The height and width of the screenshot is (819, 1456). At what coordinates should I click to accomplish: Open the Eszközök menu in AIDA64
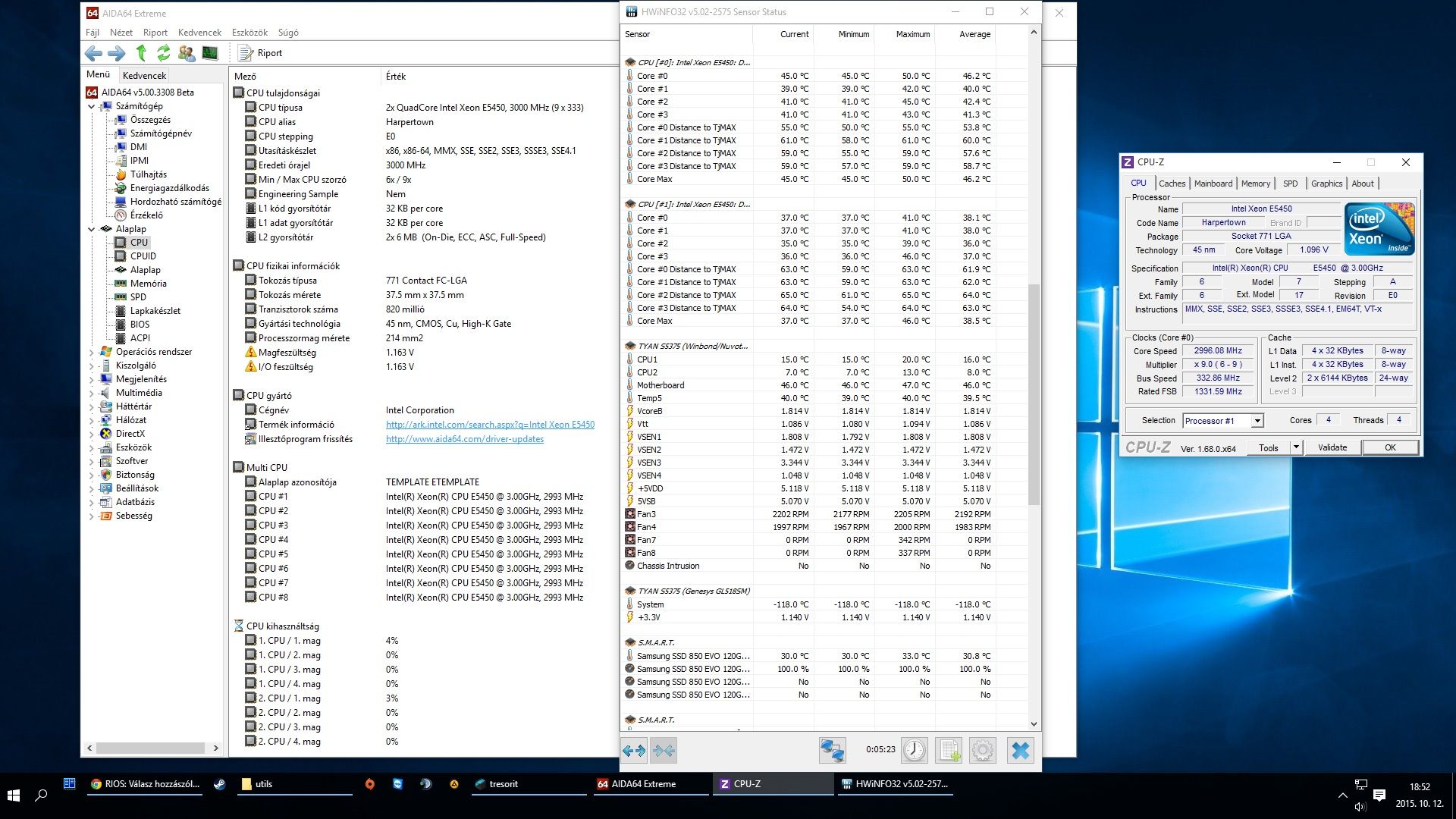coord(249,33)
